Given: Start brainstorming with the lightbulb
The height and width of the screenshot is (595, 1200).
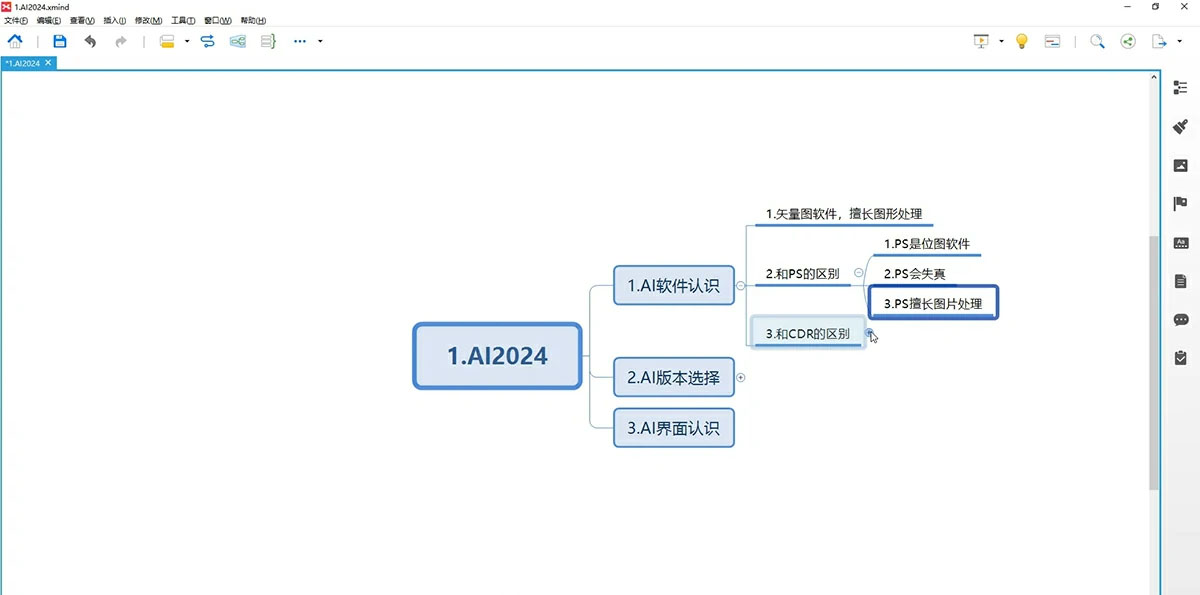Looking at the screenshot, I should coord(1022,41).
